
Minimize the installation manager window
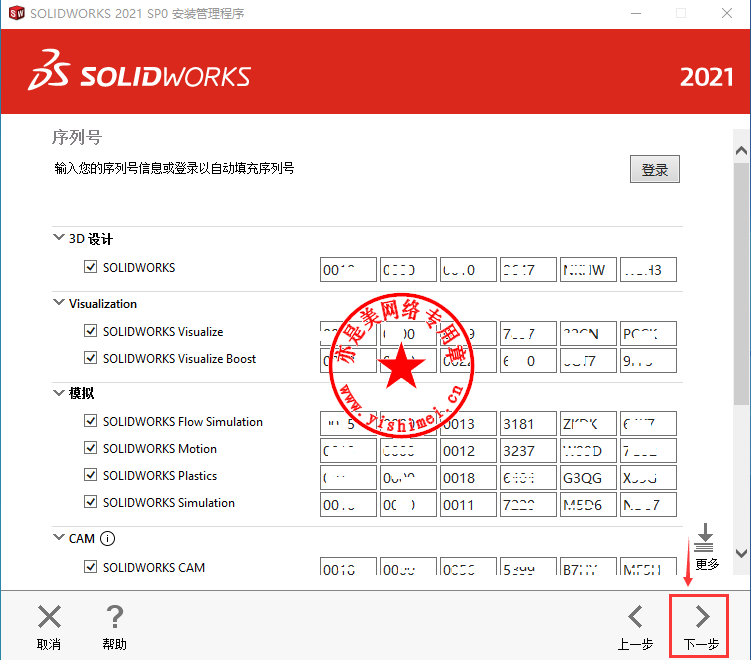pyautogui.click(x=636, y=13)
